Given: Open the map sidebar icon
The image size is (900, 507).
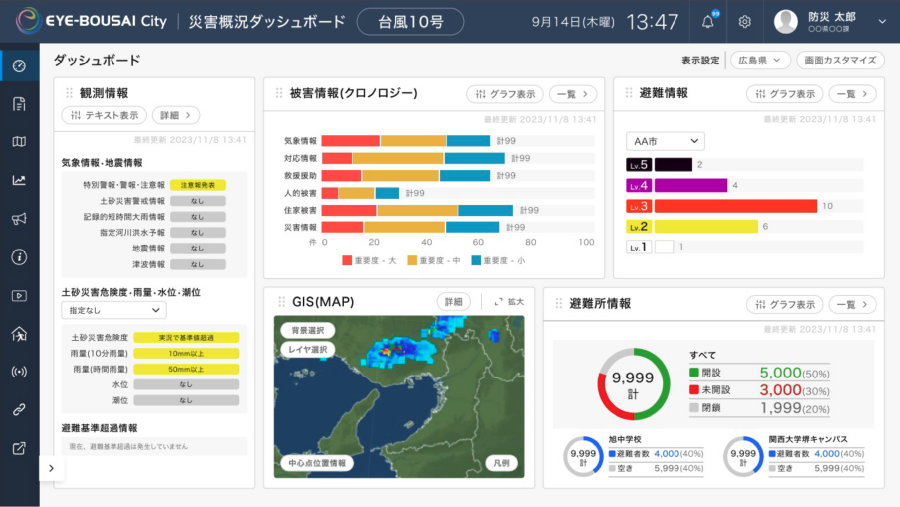Looking at the screenshot, I should pyautogui.click(x=19, y=142).
